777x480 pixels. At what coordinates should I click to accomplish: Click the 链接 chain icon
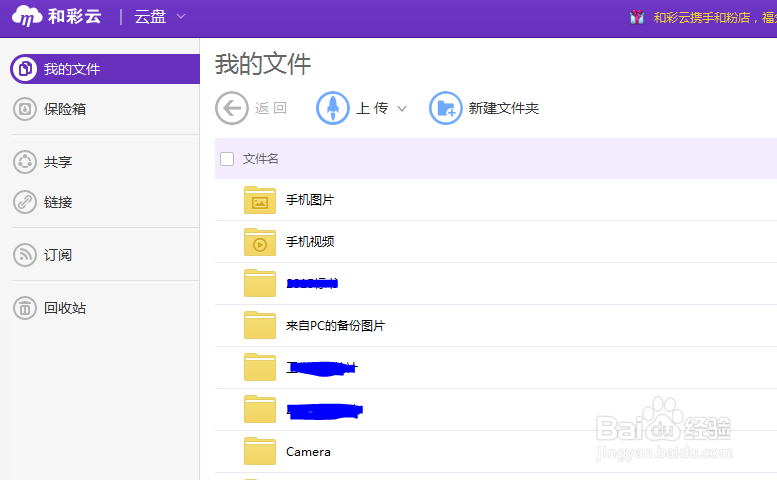click(x=25, y=202)
